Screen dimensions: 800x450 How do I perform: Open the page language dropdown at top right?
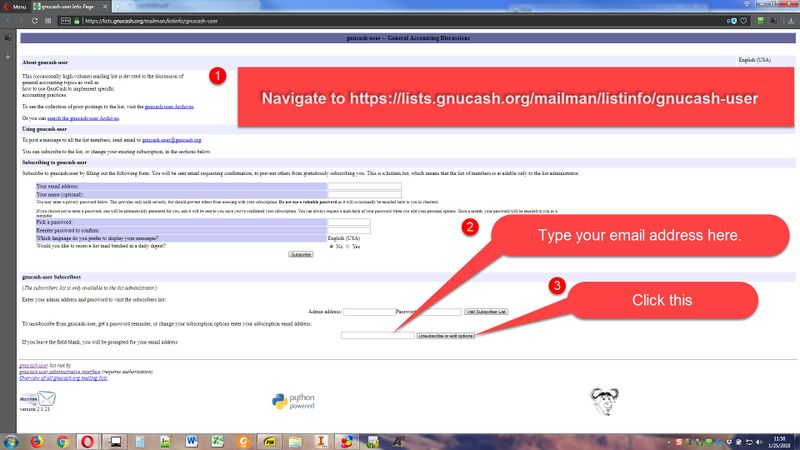coord(755,60)
